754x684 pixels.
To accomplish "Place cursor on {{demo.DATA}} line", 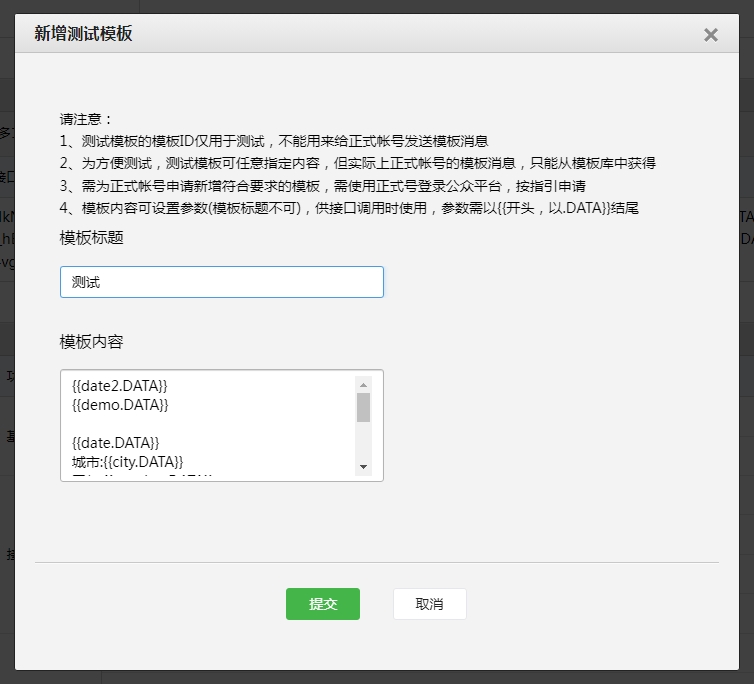I will click(x=120, y=404).
